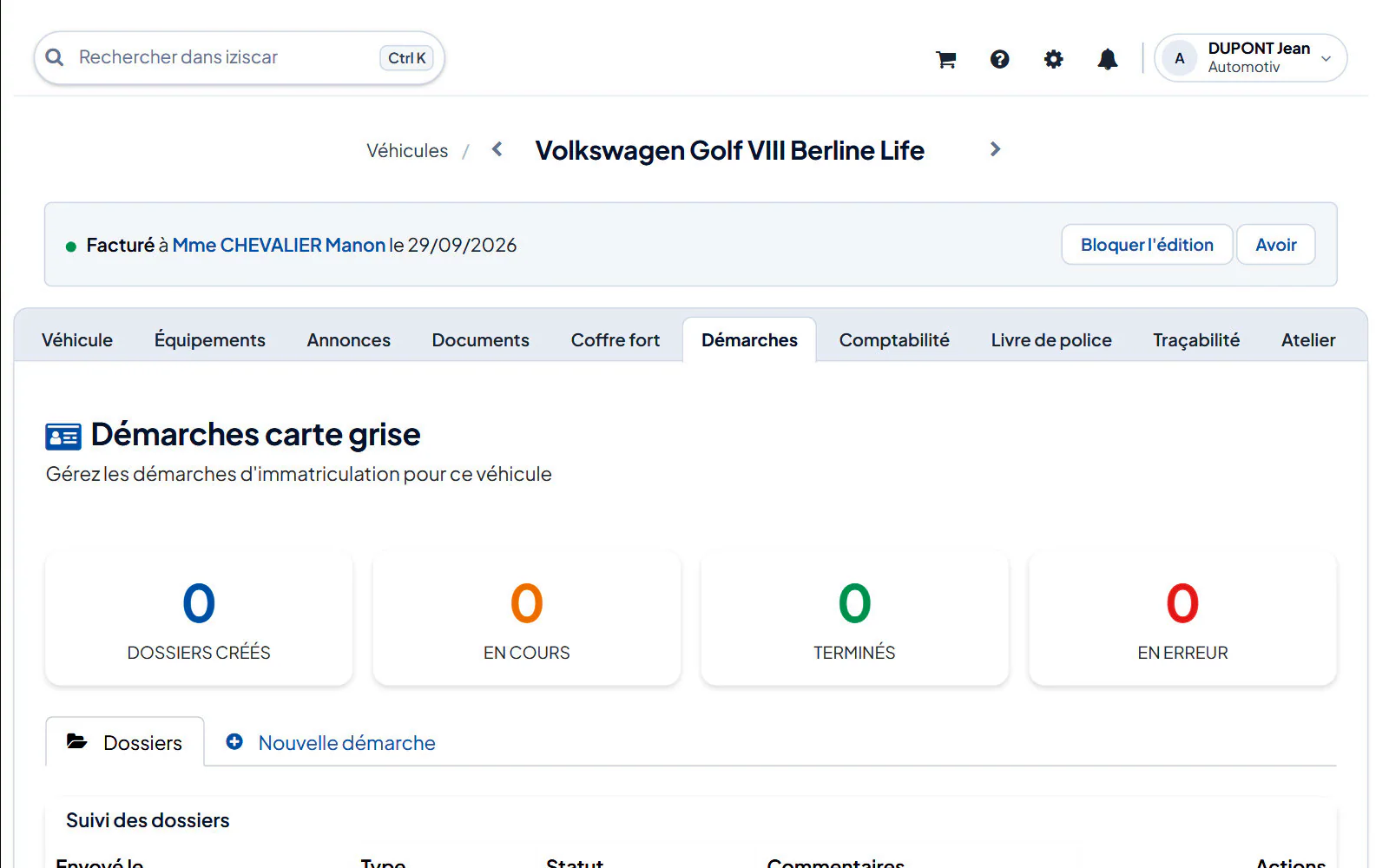1389x868 pixels.
Task: Open the Traçabilité tab
Action: [1196, 340]
